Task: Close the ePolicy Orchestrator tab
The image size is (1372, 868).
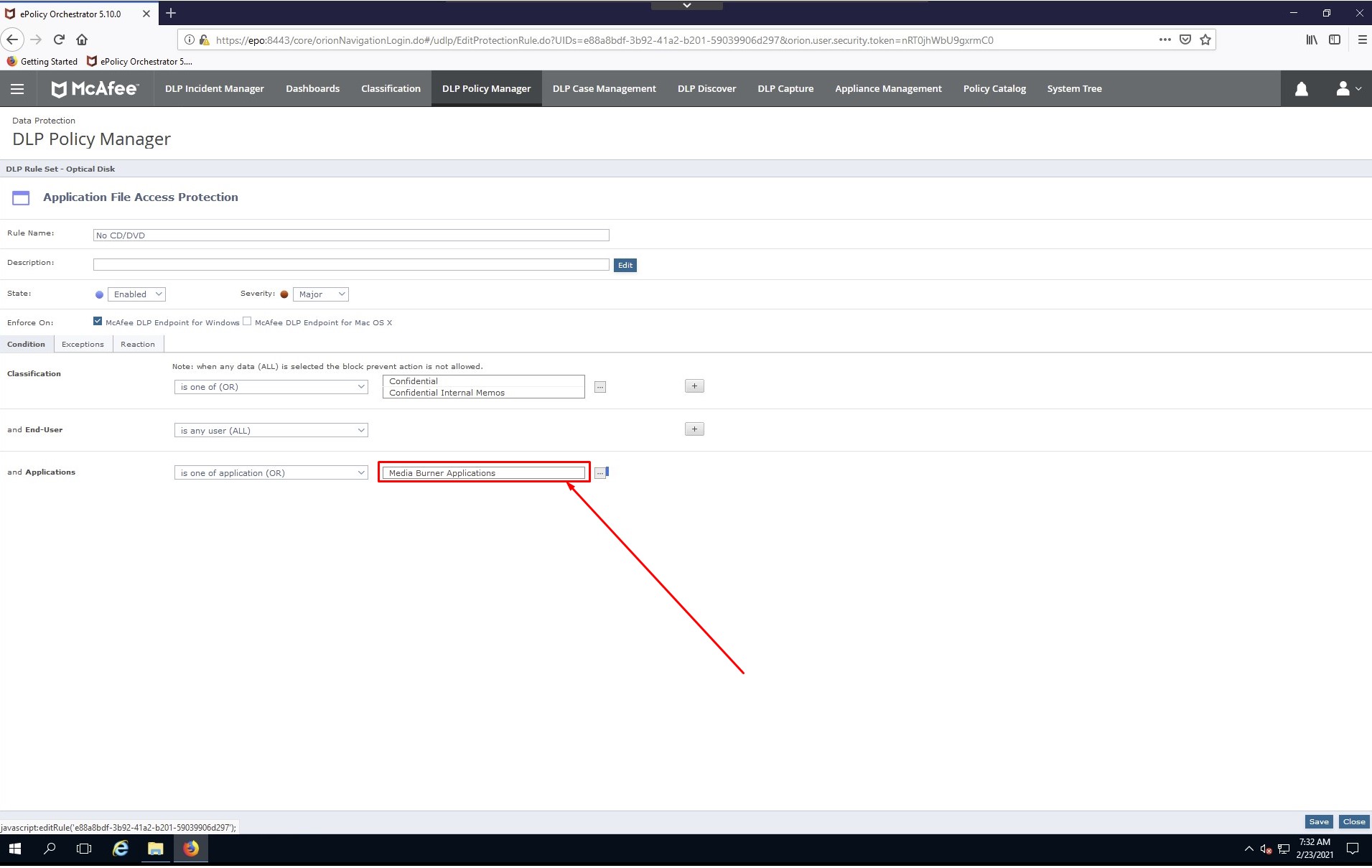Action: 146,14
